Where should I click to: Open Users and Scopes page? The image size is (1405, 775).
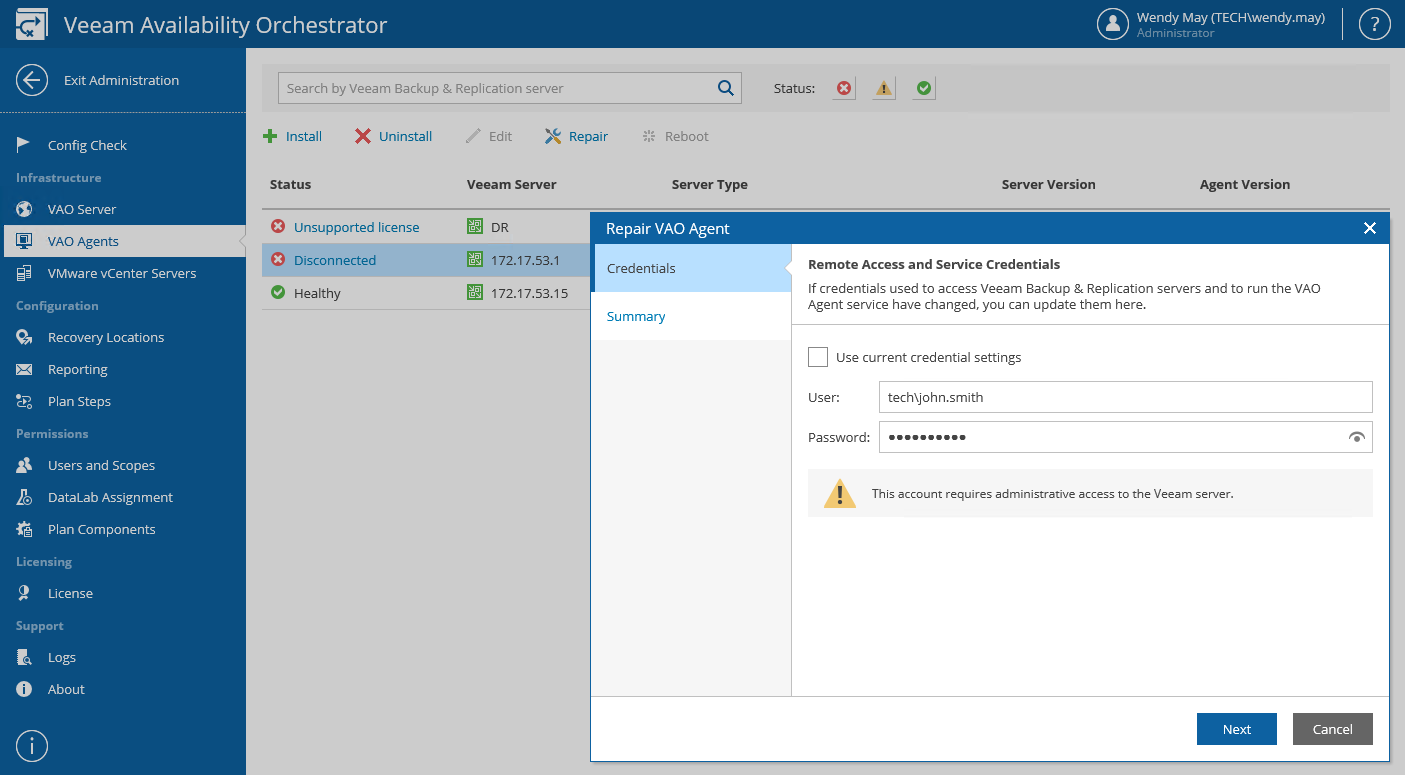click(x=101, y=465)
